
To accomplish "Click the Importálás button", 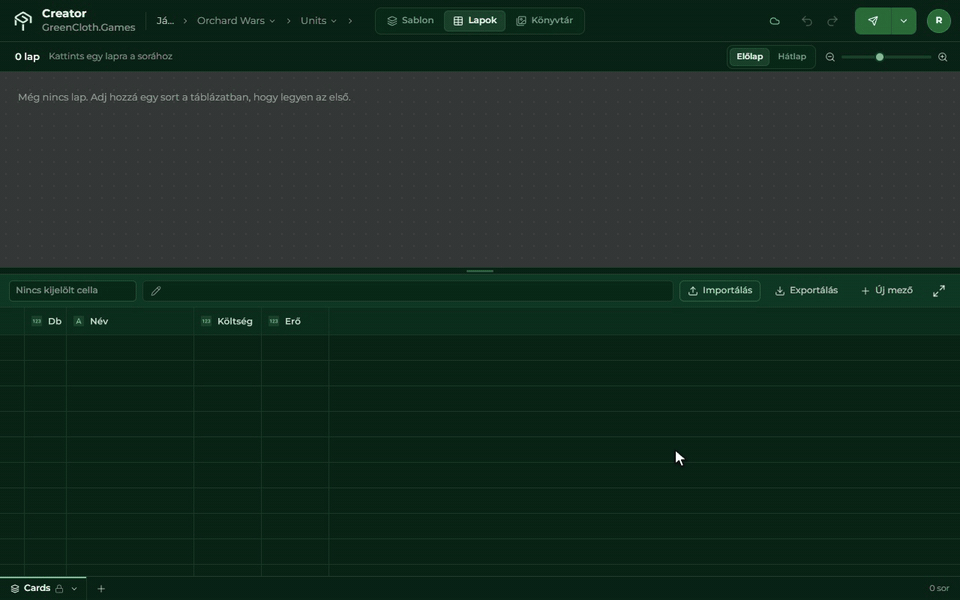I will (720, 291).
